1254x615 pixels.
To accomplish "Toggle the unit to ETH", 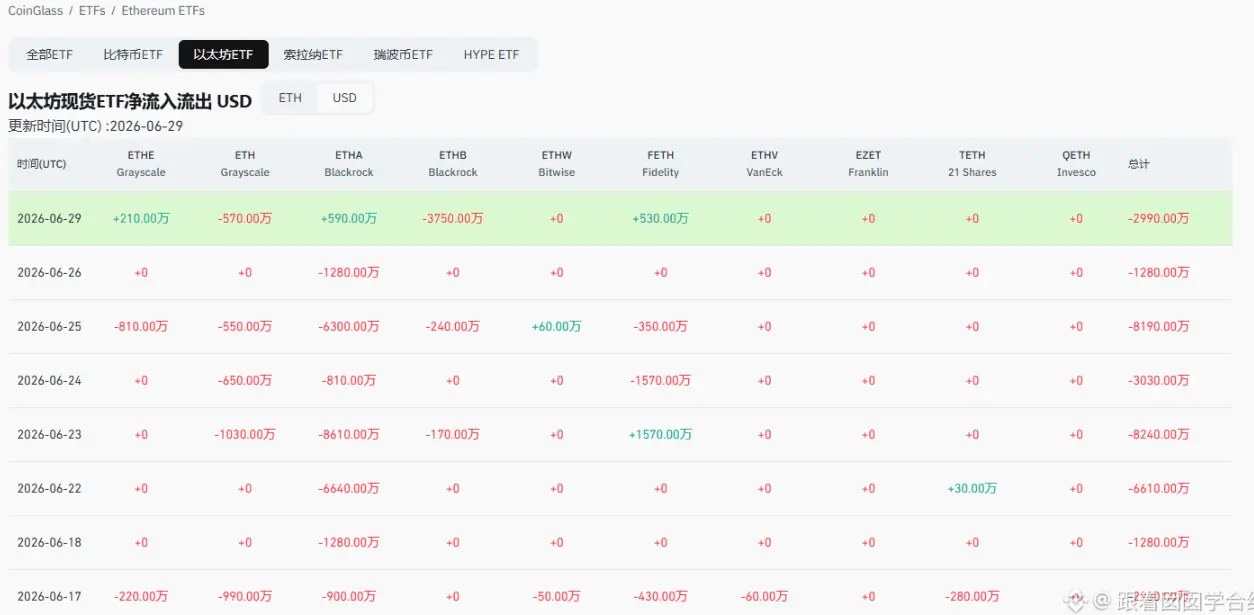I will [290, 98].
